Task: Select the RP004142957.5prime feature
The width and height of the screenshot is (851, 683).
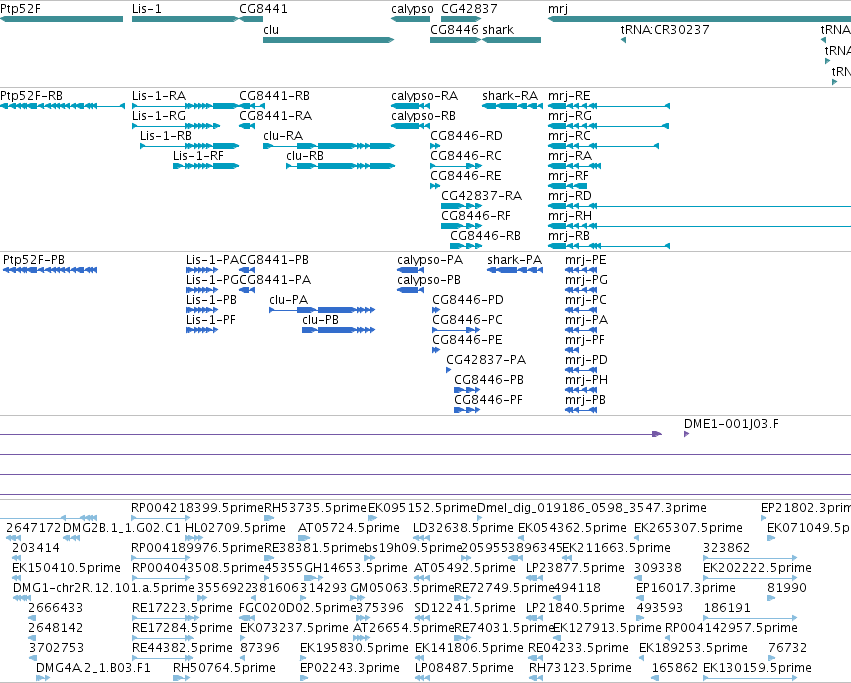Action: (x=669, y=638)
